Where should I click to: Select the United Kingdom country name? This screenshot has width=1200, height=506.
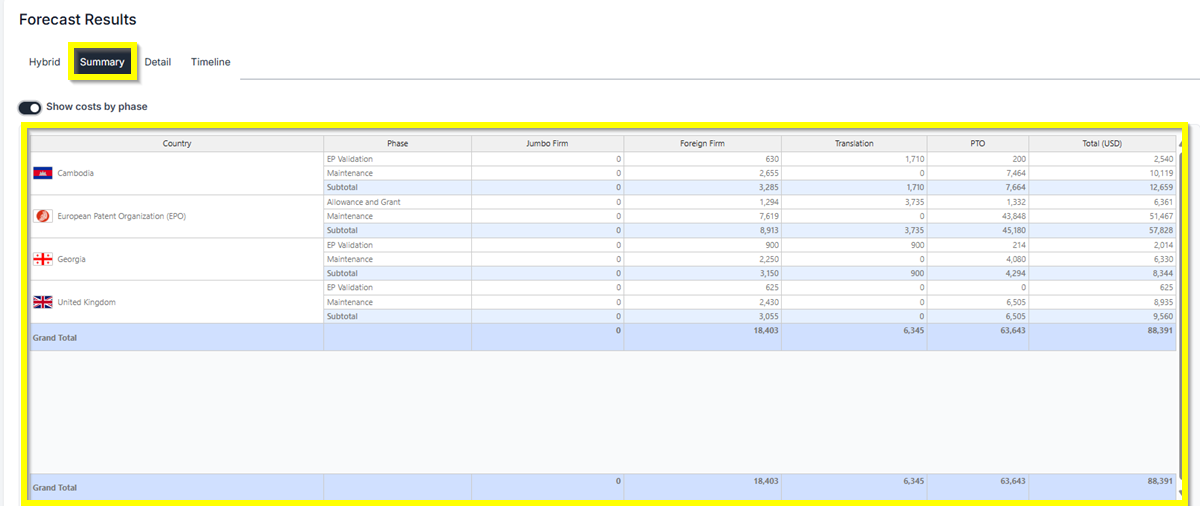point(86,302)
